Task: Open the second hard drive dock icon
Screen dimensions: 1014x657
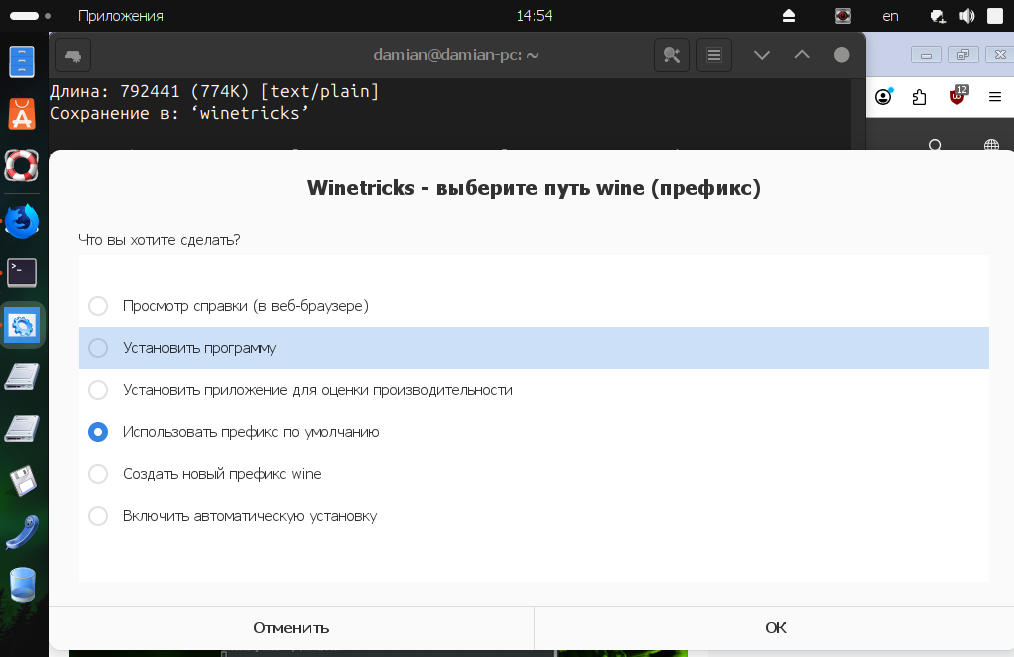Action: 22,429
